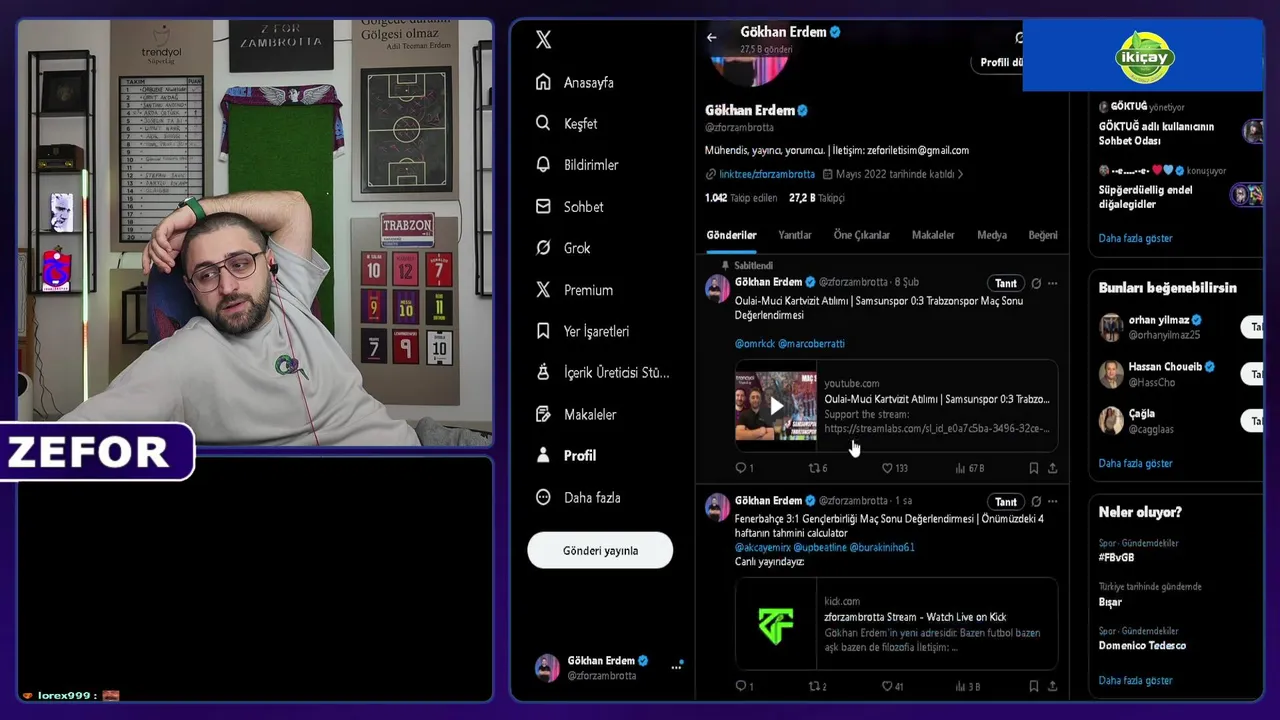Select Öne Çıkanlar tab
This screenshot has width=1280, height=720.
point(862,235)
